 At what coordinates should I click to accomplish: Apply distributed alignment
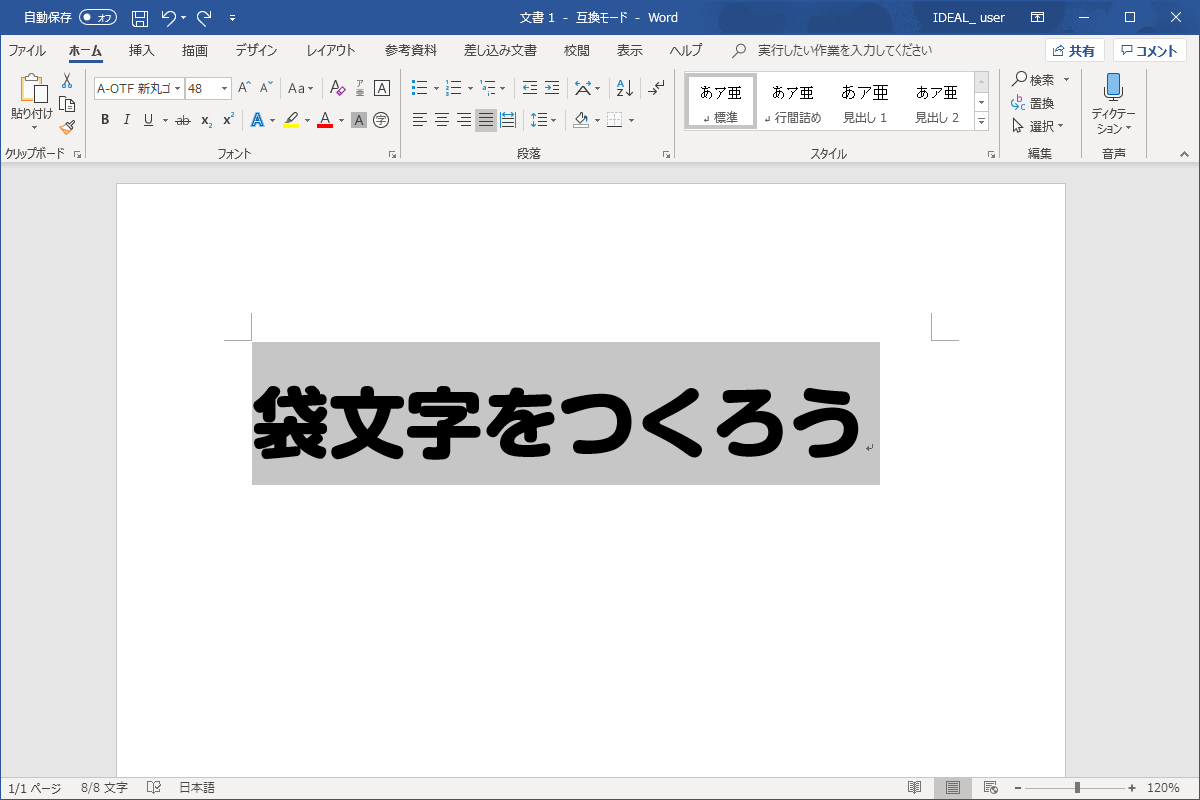(508, 120)
